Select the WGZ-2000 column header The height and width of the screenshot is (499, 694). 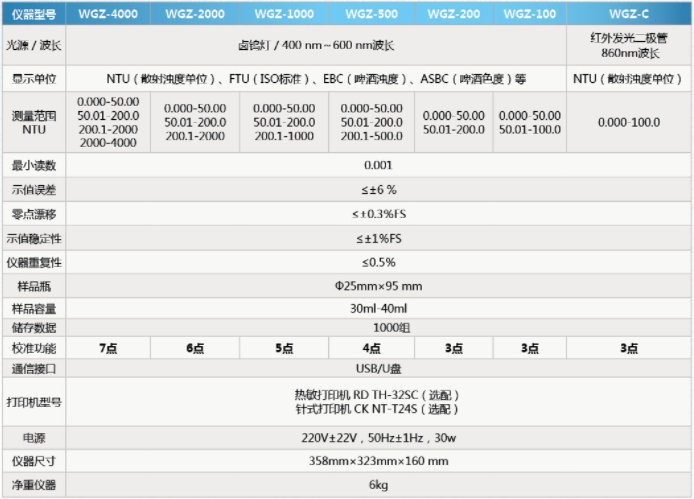195,14
